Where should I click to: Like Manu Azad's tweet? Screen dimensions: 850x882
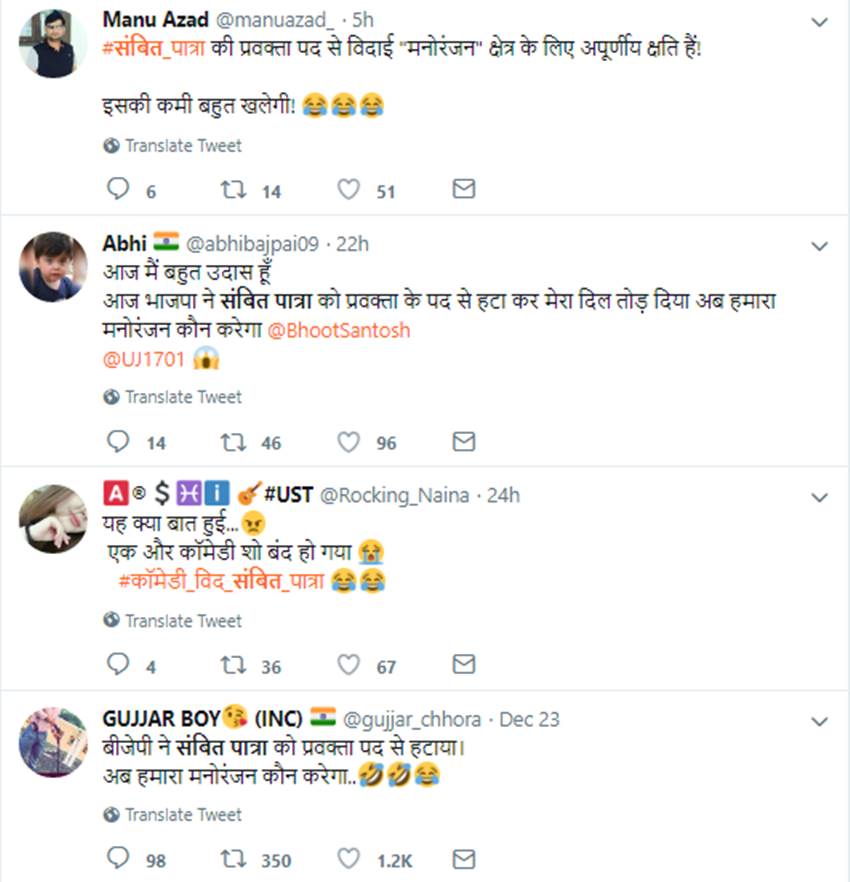pos(348,190)
